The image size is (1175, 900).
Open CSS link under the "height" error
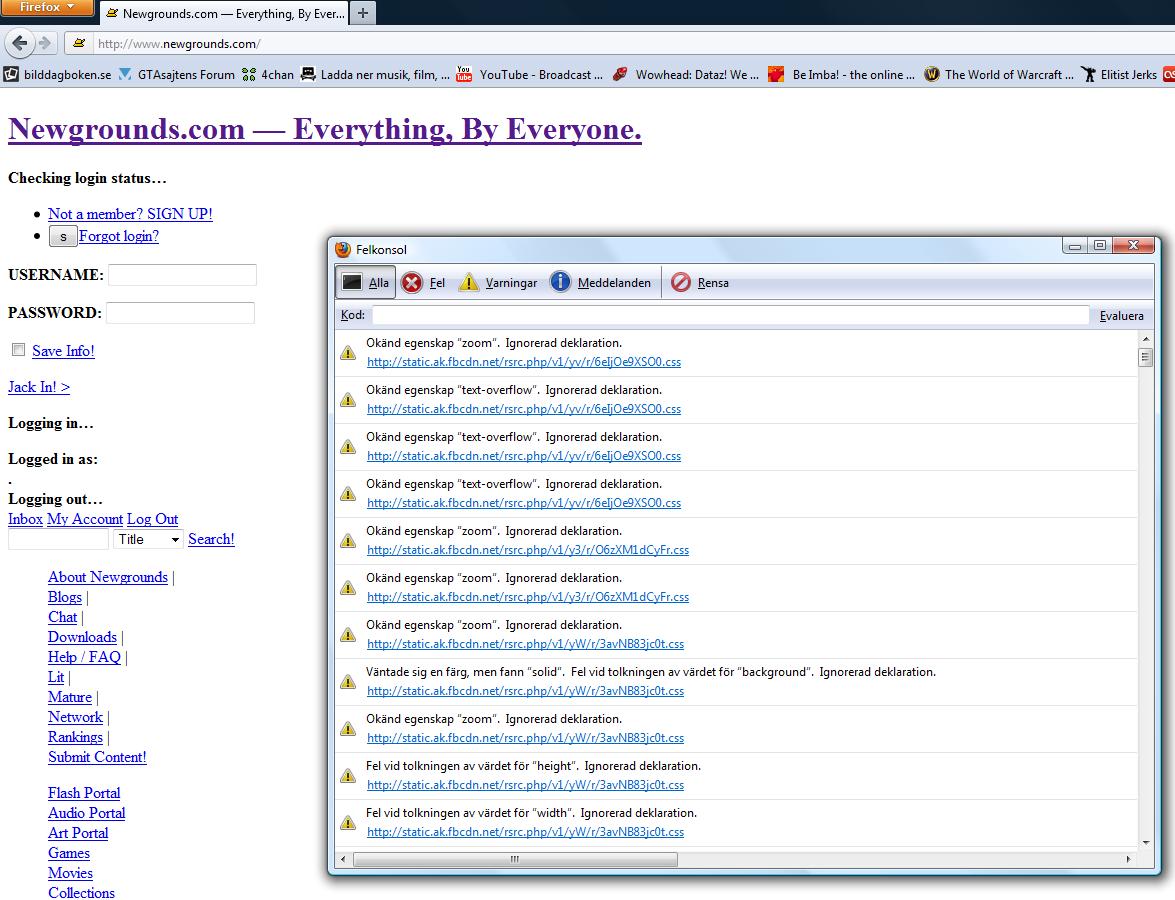525,785
